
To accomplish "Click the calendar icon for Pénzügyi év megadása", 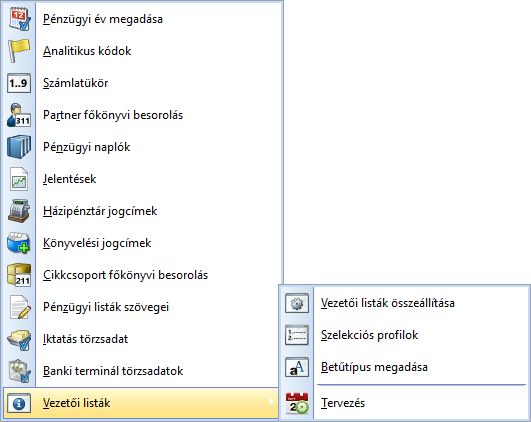I will (x=19, y=19).
